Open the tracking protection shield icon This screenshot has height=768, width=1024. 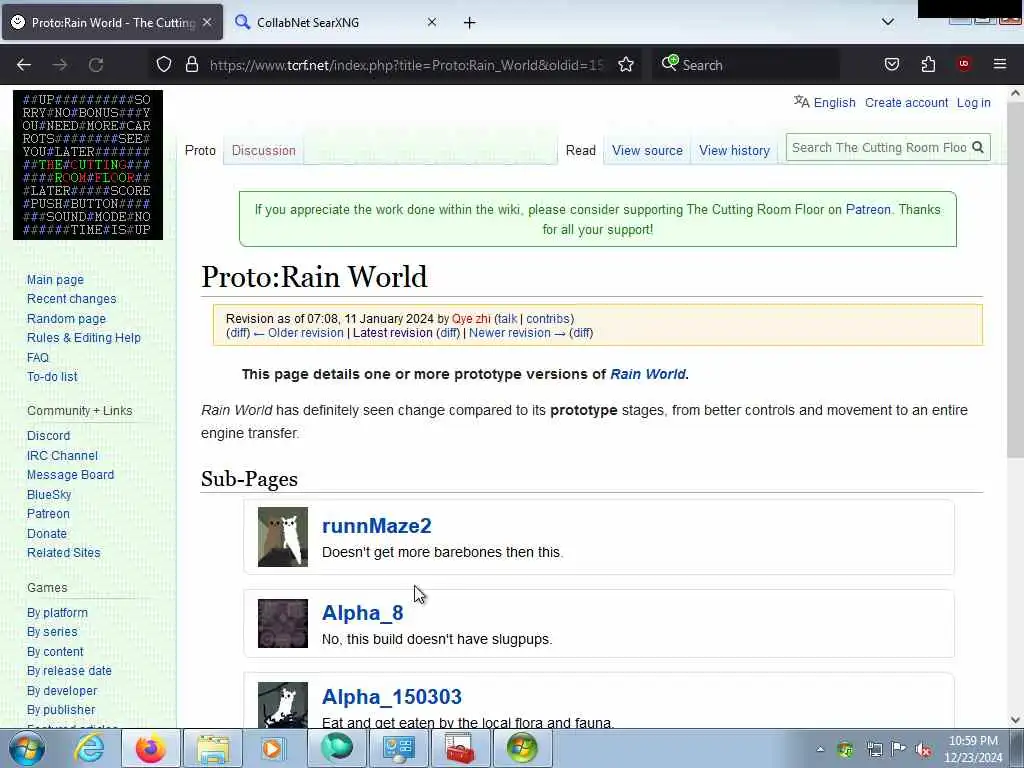[164, 65]
